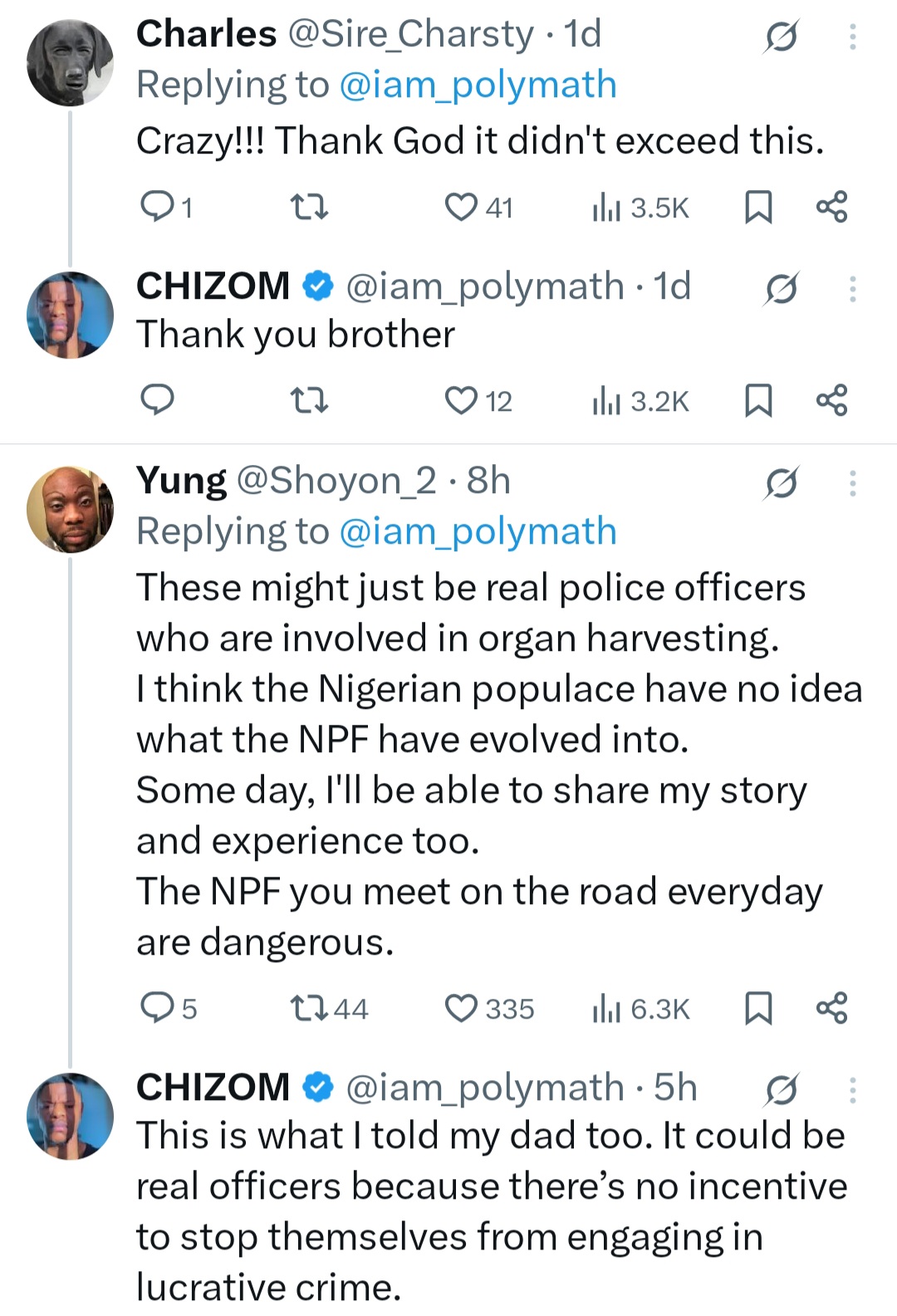The height and width of the screenshot is (1316, 897).
Task: Open three-dot menu on Yung's tweet
Action: (x=852, y=483)
